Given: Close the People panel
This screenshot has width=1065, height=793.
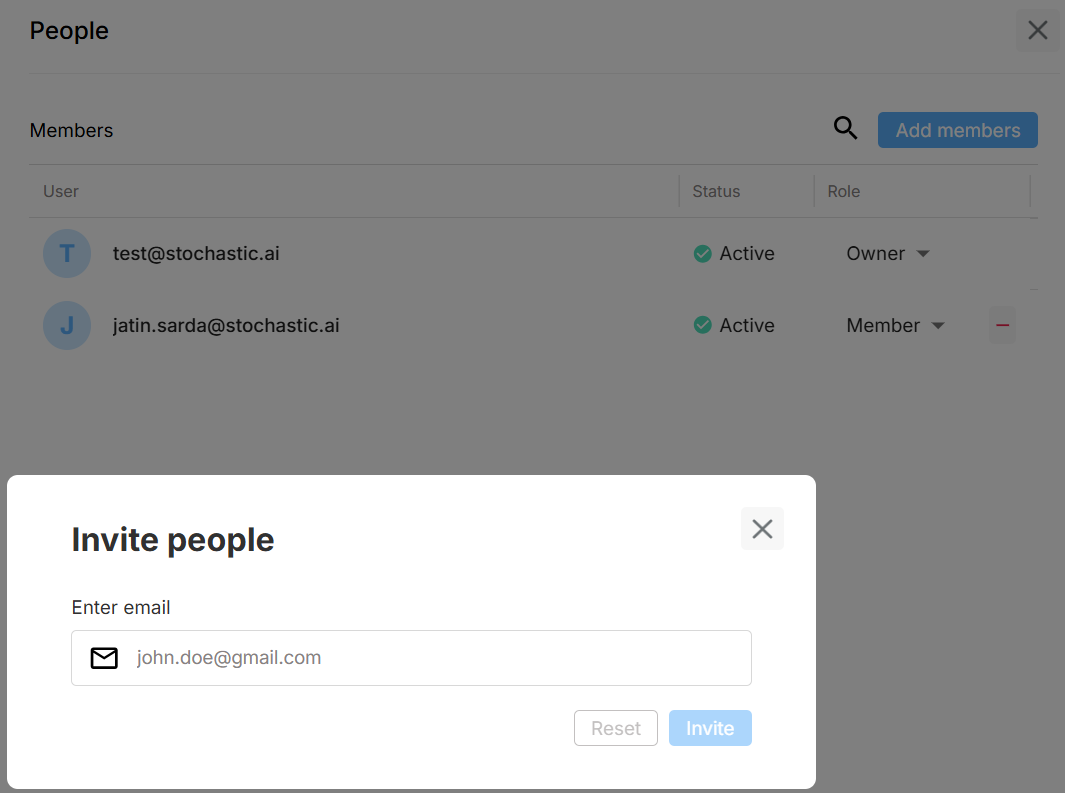Looking at the screenshot, I should tap(1037, 31).
